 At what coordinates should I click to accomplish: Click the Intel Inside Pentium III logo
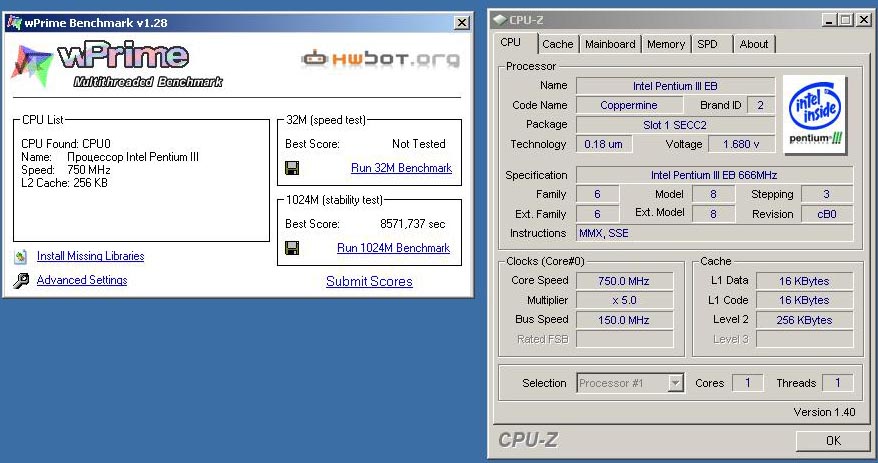click(815, 115)
